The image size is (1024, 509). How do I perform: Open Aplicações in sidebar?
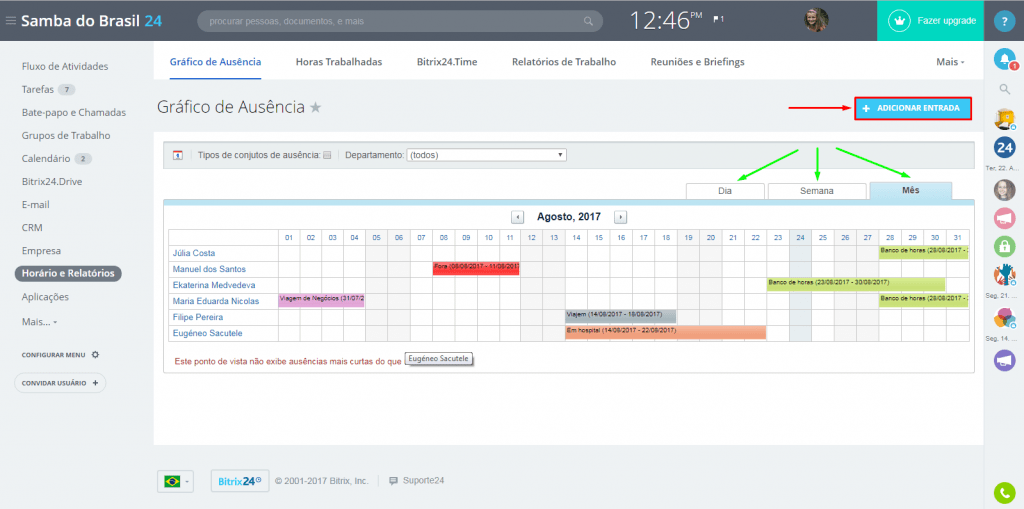(45, 297)
